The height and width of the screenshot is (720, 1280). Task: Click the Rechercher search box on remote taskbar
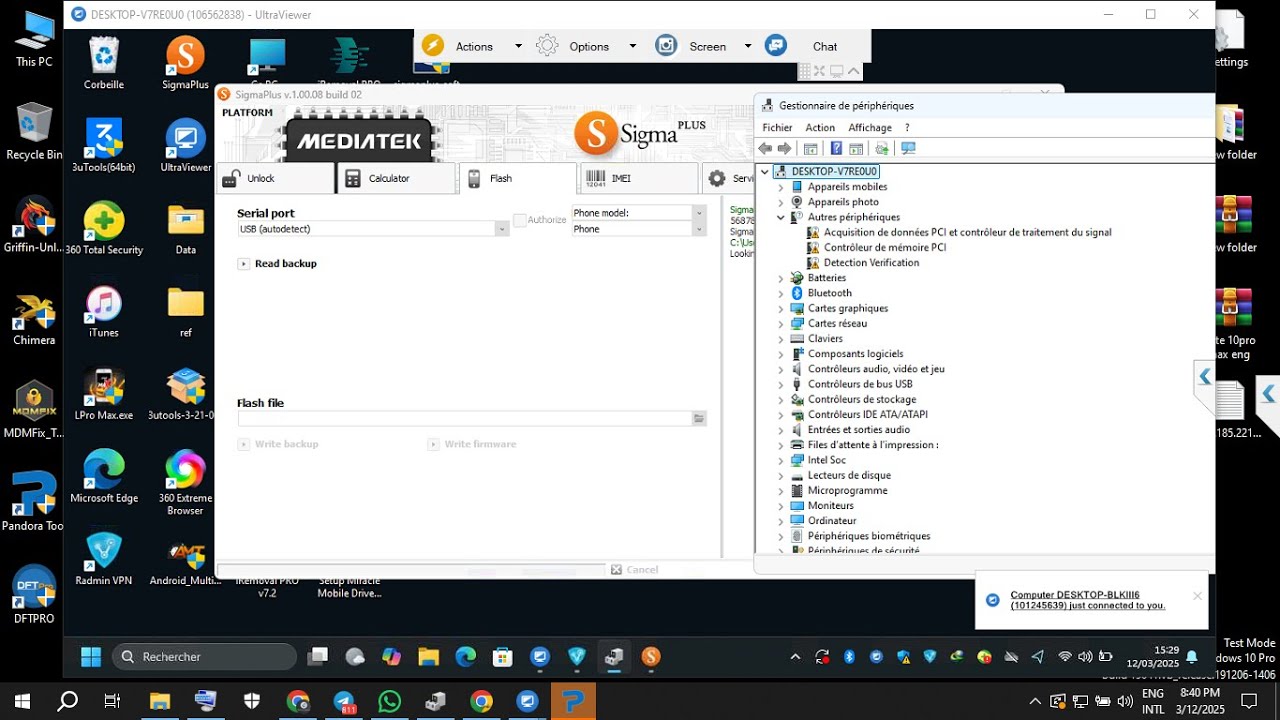[x=204, y=657]
